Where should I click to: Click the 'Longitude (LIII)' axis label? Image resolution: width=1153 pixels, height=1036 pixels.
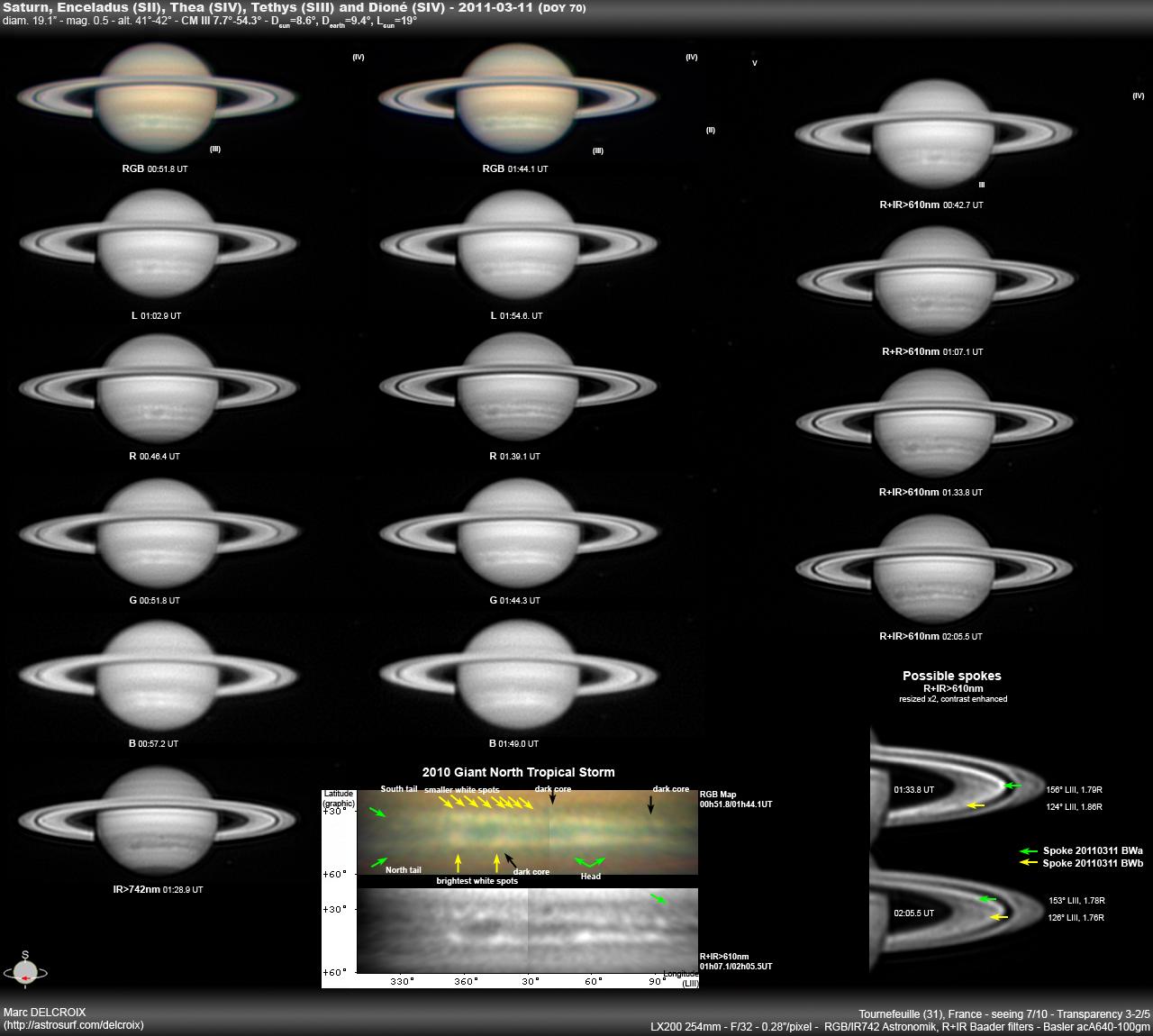(x=681, y=978)
